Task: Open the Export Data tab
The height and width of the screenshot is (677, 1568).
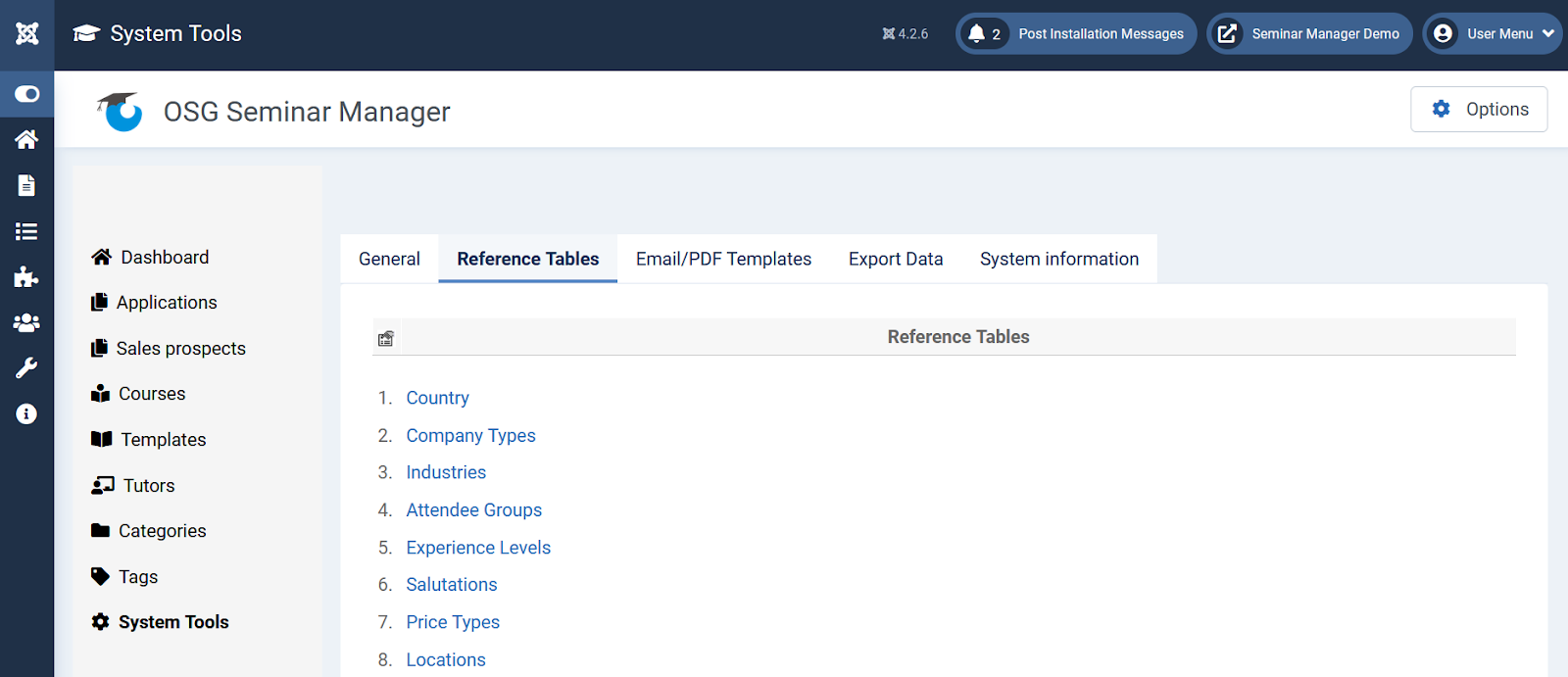Action: pyautogui.click(x=896, y=259)
